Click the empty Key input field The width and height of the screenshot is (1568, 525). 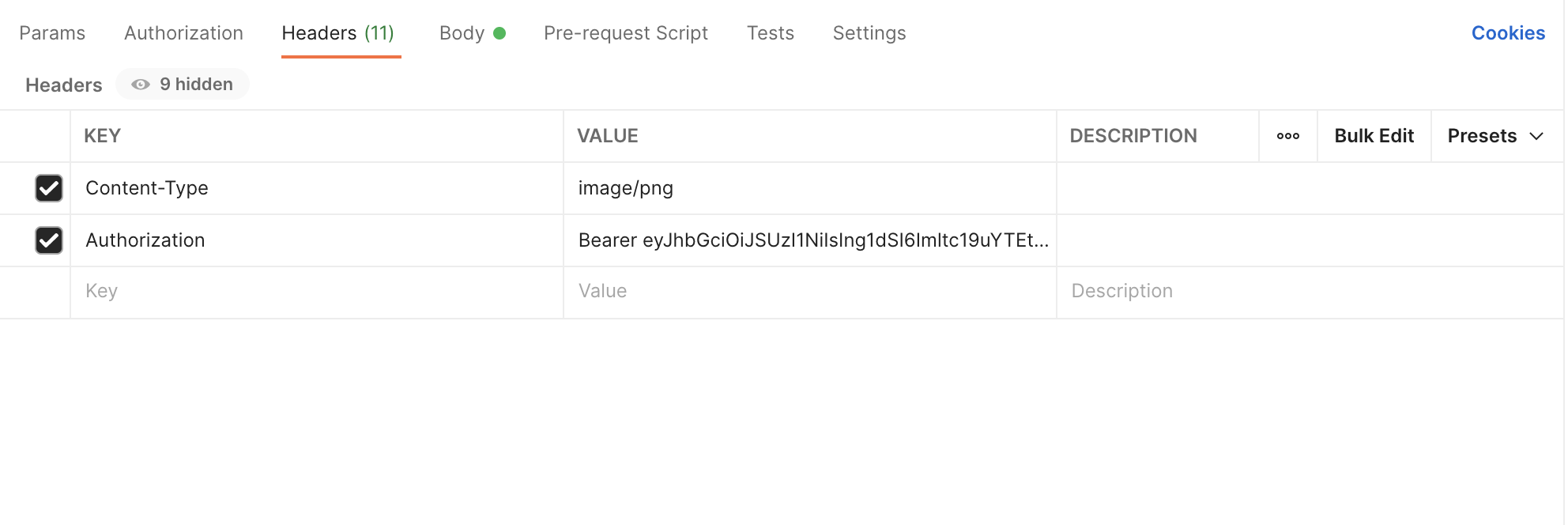click(x=237, y=292)
